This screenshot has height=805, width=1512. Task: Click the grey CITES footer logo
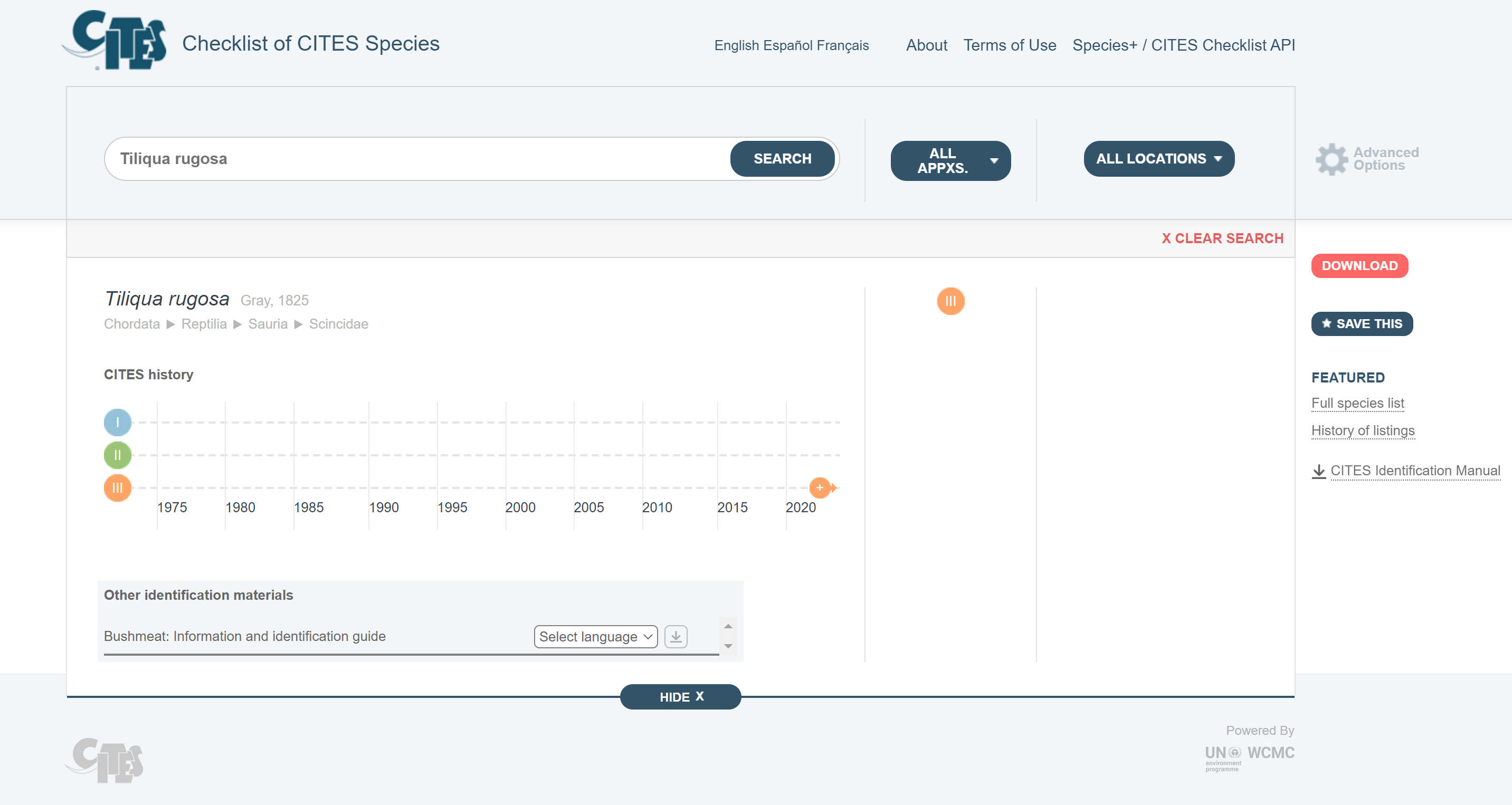click(106, 760)
